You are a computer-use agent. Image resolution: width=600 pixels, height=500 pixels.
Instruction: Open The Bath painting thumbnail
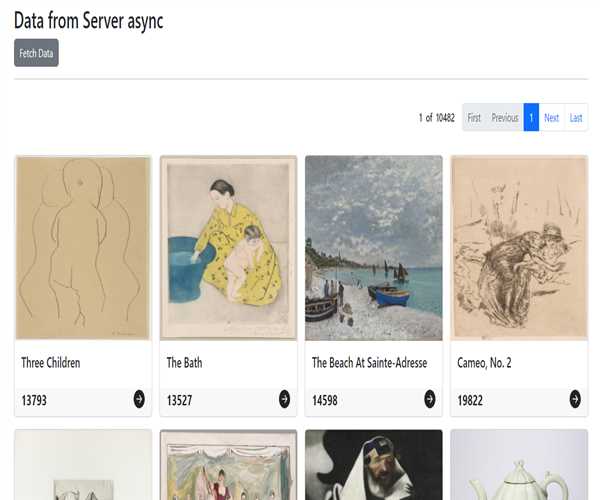click(x=228, y=247)
